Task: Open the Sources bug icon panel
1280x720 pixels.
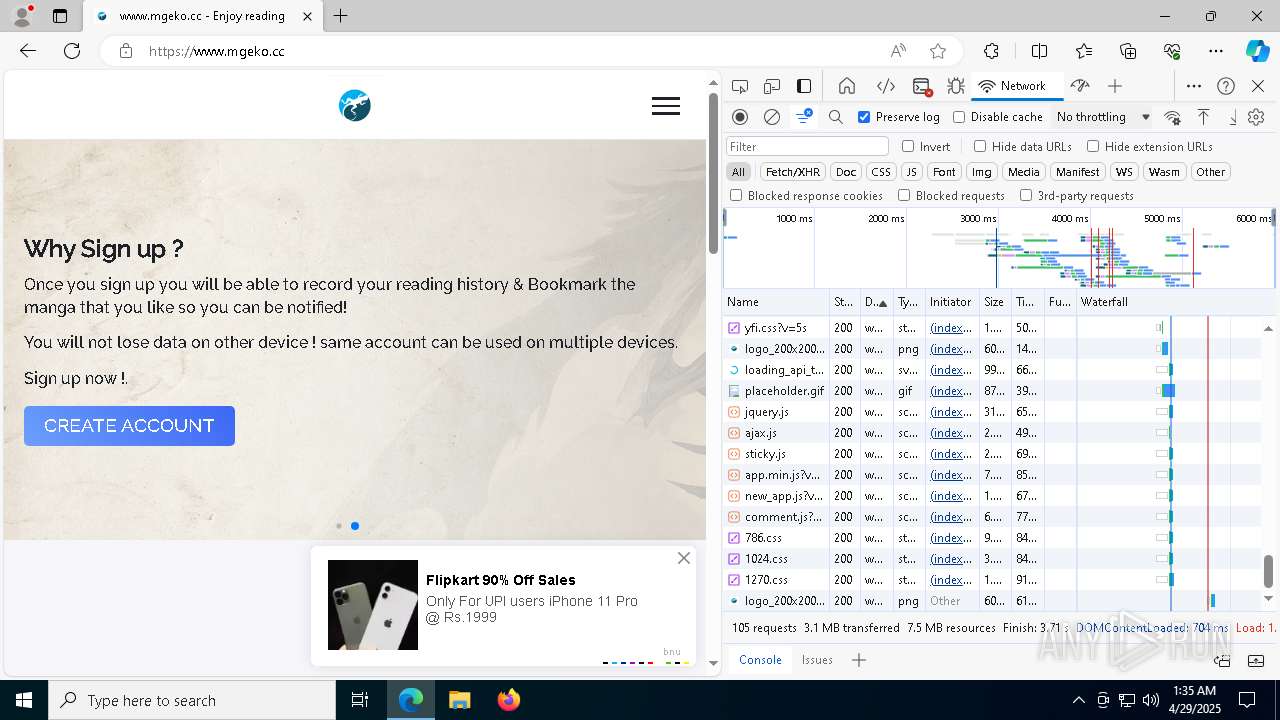Action: coord(956,86)
